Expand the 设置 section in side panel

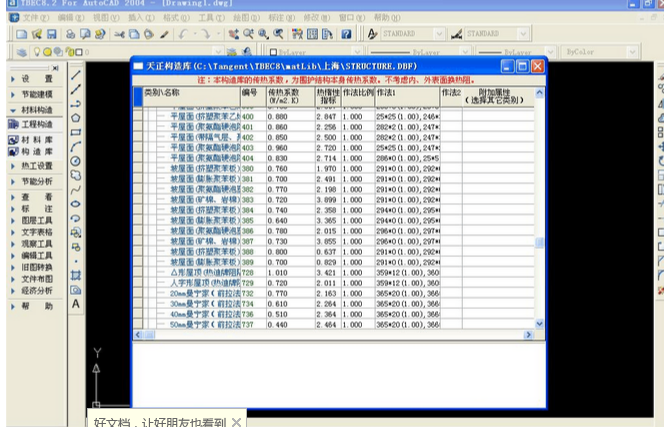13,79
